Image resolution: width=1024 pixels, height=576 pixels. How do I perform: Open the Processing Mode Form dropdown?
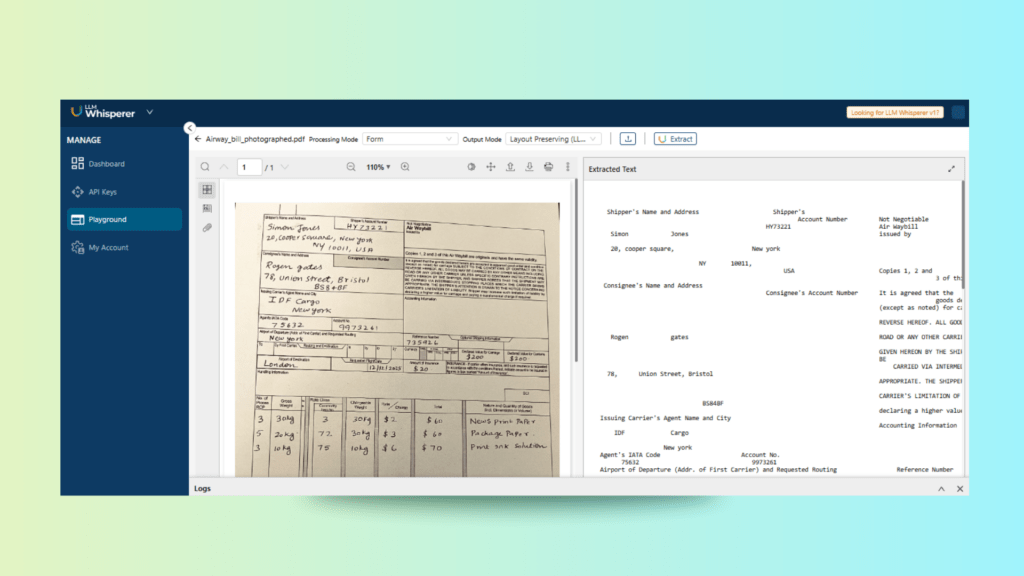tap(408, 139)
